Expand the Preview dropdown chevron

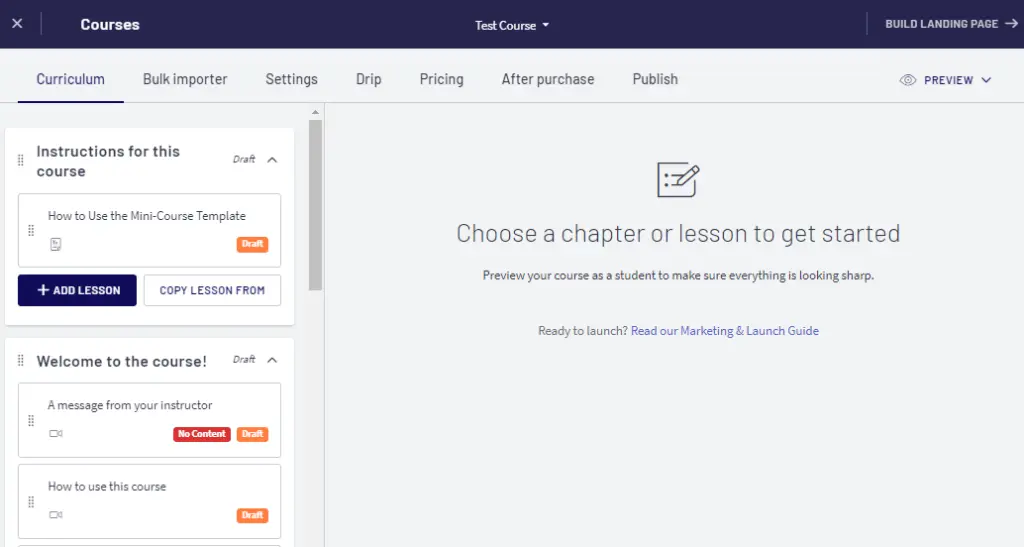tap(986, 80)
